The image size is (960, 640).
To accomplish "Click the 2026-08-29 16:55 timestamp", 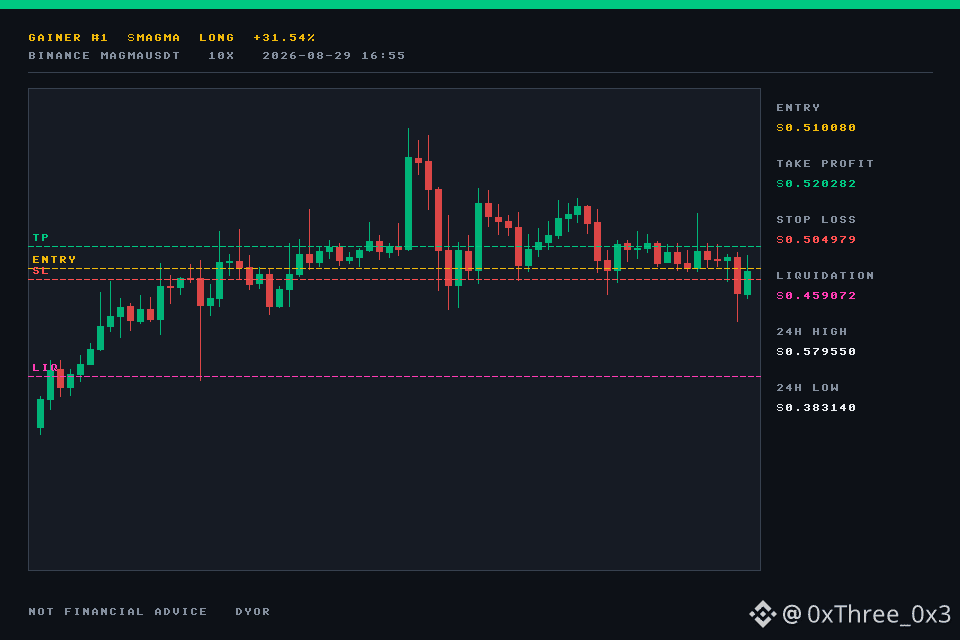I will point(334,56).
